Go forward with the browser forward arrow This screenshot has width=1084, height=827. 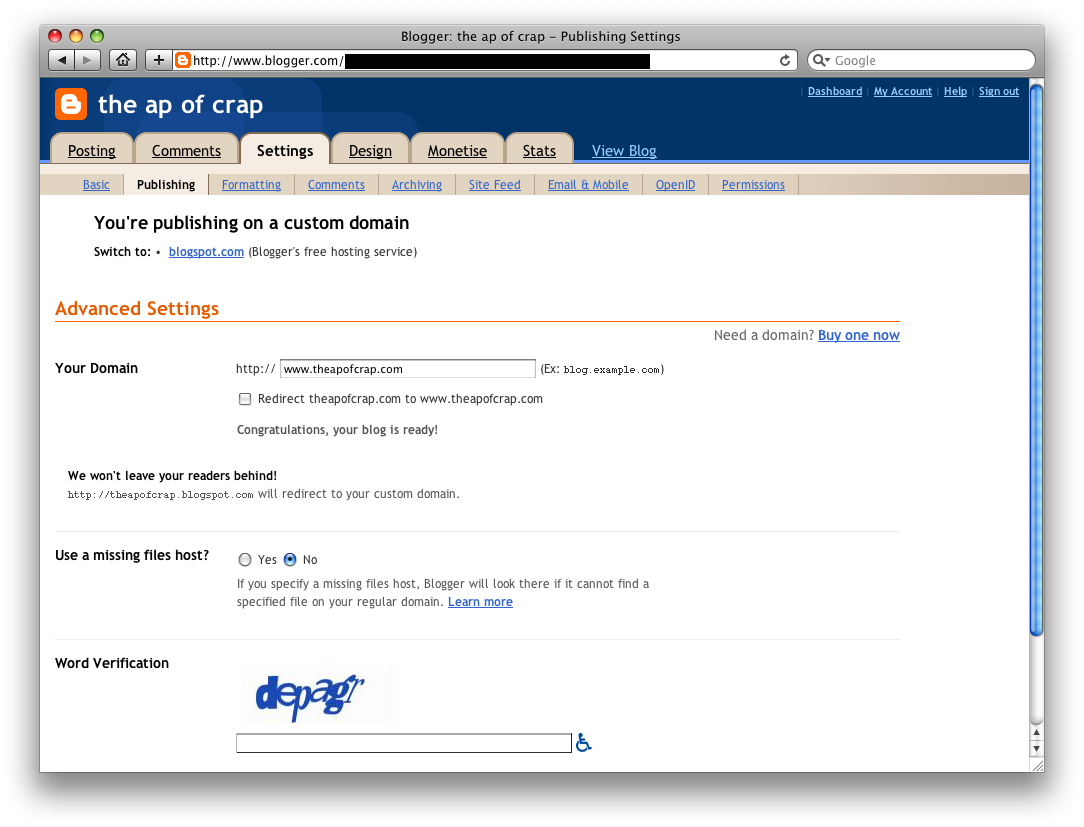pyautogui.click(x=87, y=60)
